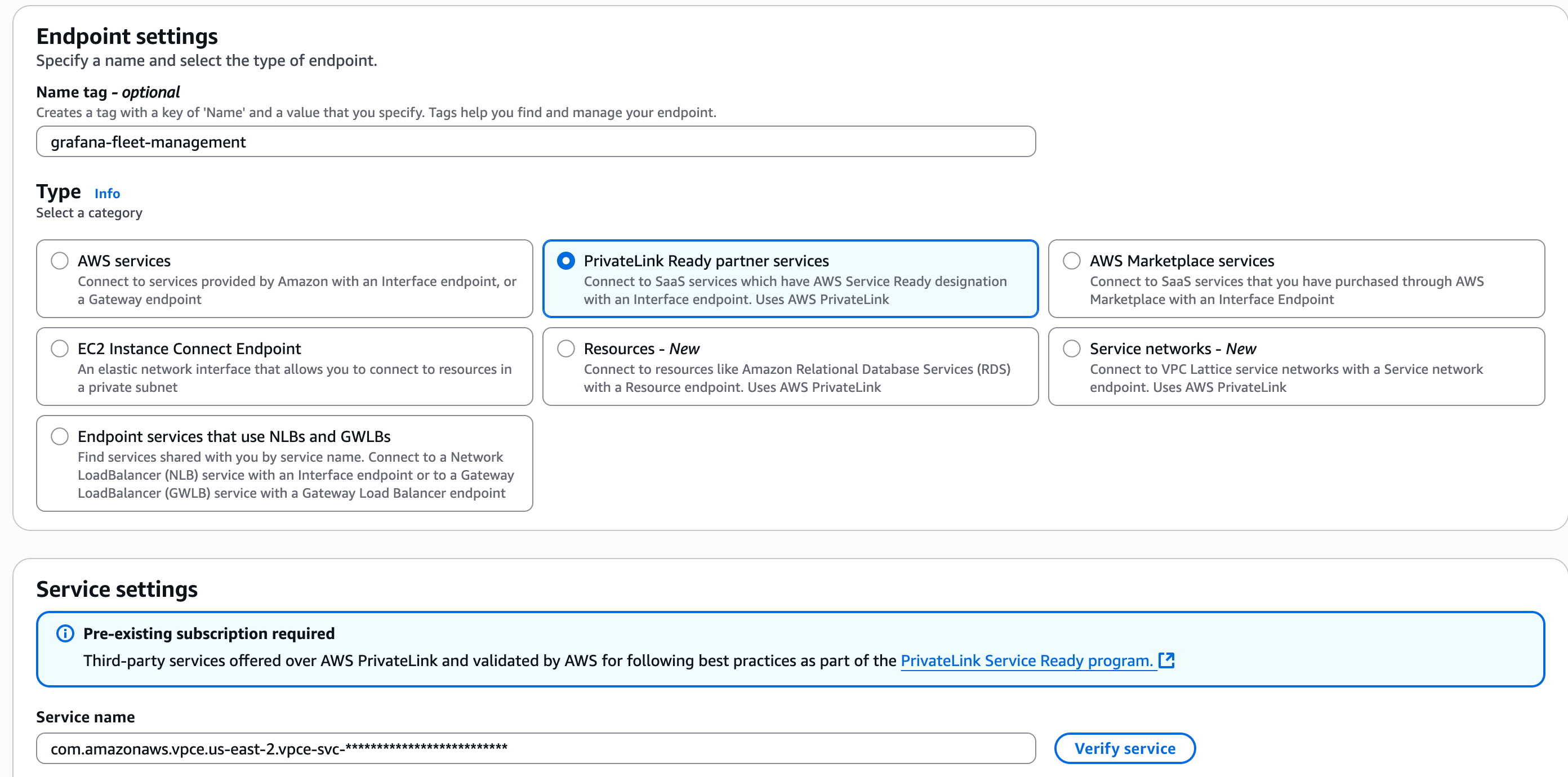Image resolution: width=1568 pixels, height=777 pixels.
Task: Click the Service networks - New card
Action: click(x=1296, y=367)
